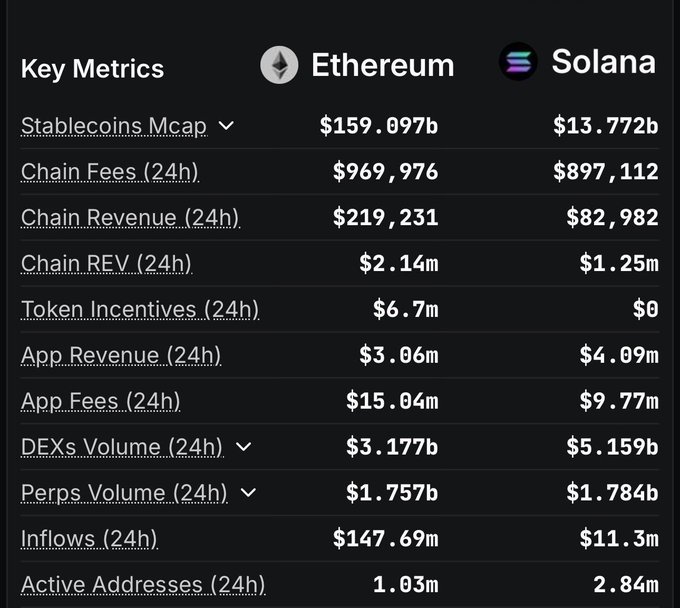This screenshot has height=608, width=680.
Task: Expand the DEXs Volume chevron
Action: pyautogui.click(x=243, y=446)
